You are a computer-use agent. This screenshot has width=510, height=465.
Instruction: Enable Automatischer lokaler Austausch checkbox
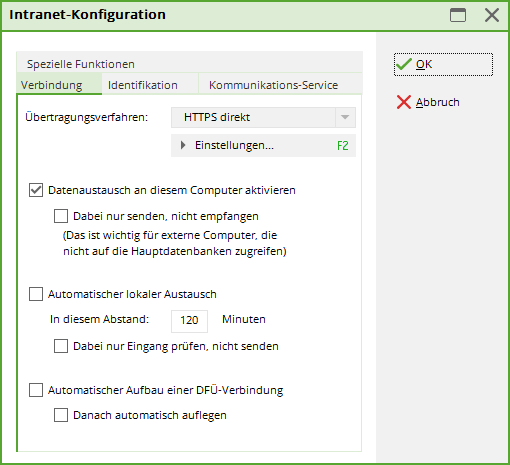pyautogui.click(x=36, y=294)
